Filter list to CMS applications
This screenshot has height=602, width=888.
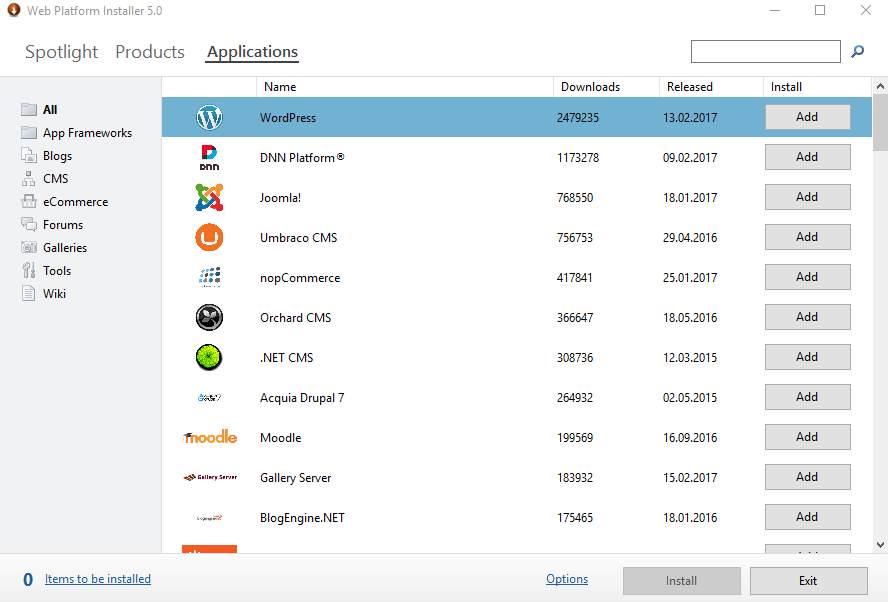[56, 178]
